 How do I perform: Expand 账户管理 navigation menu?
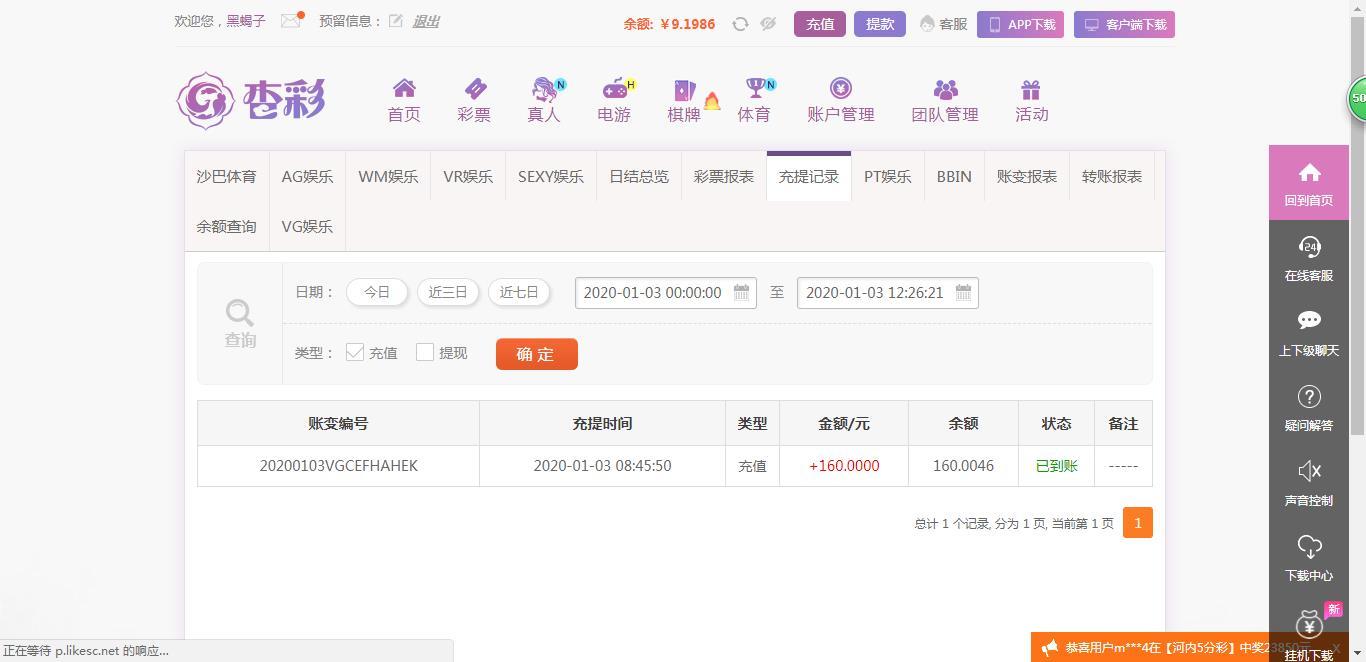(x=841, y=101)
